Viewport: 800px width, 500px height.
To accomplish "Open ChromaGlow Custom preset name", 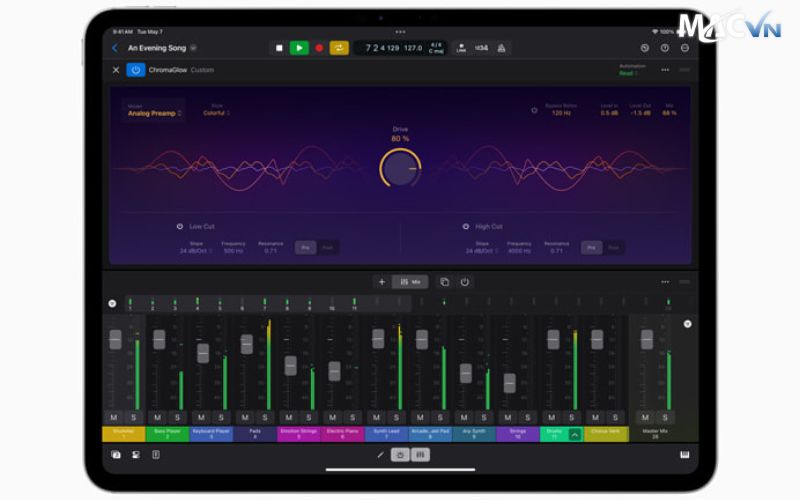I will [202, 70].
